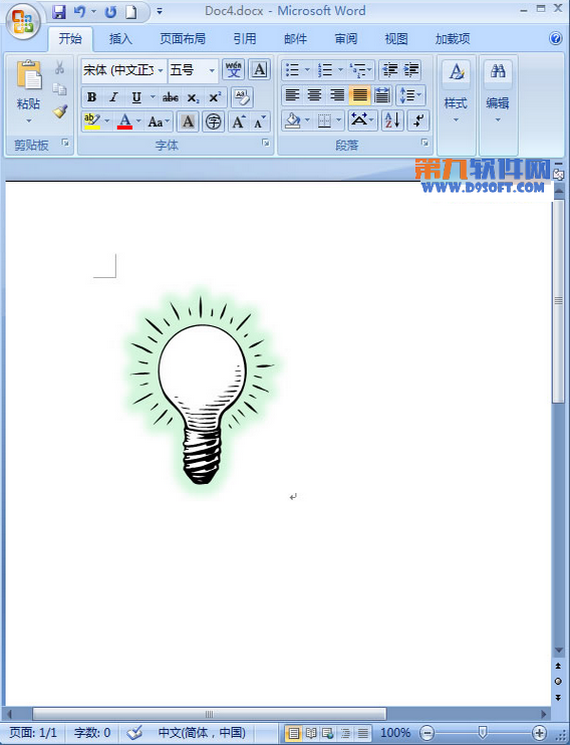Viewport: 570px width, 745px height.
Task: Click the 字数: 0 word count
Action: (92, 733)
